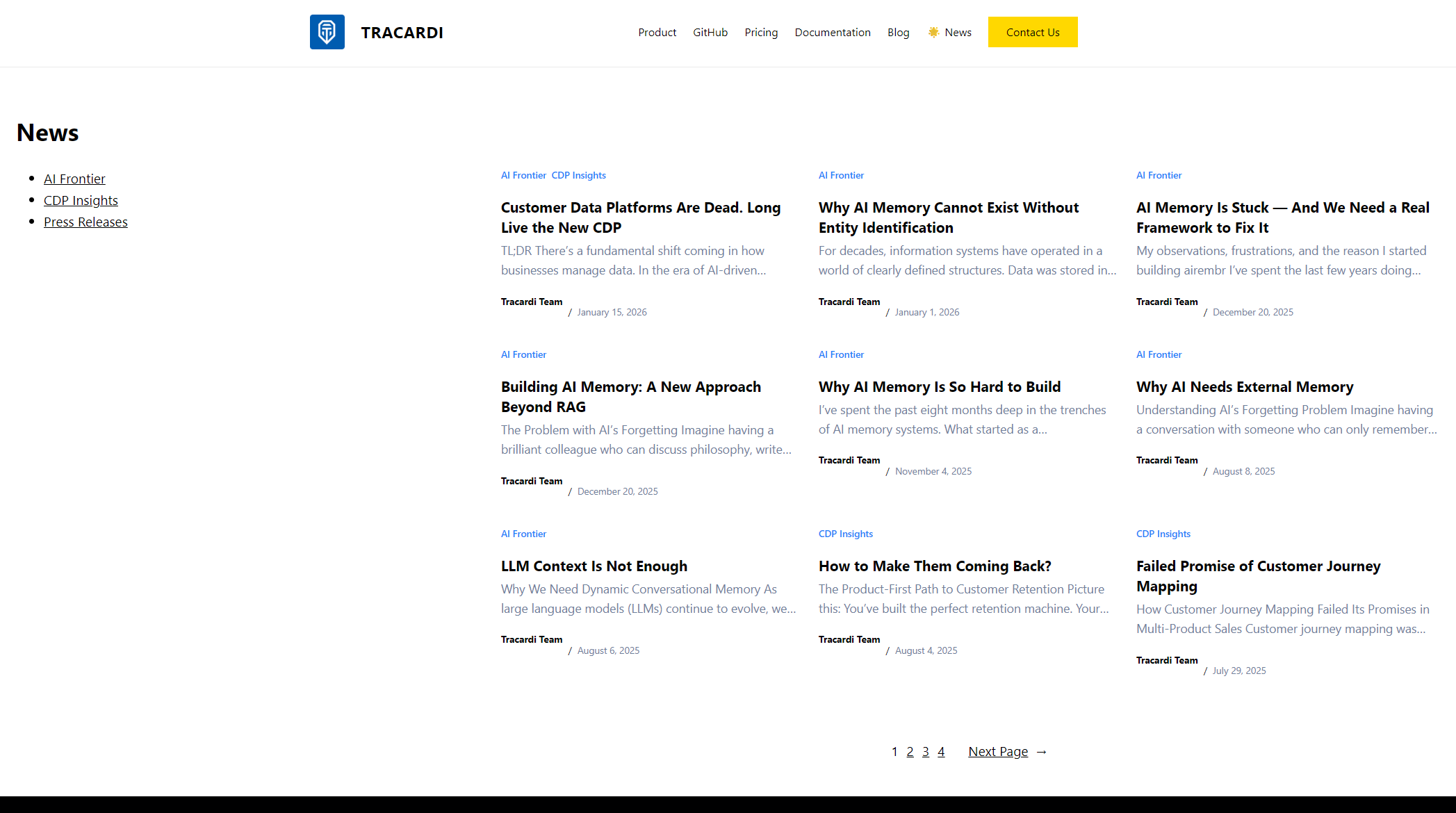Open Press Releases category link
Image resolution: width=1456 pixels, height=813 pixels.
pos(85,222)
